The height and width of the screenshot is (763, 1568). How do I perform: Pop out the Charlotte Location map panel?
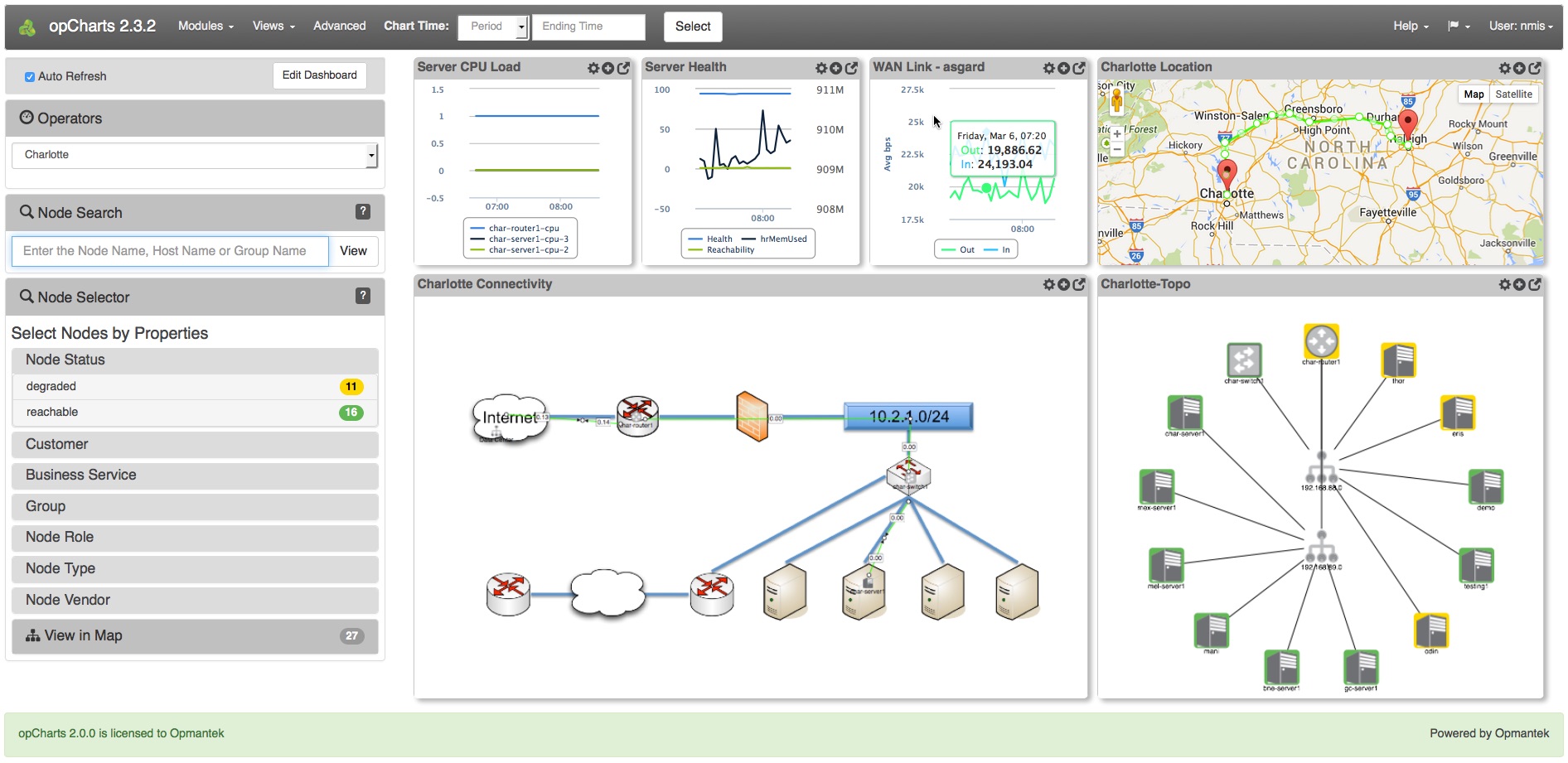tap(1535, 68)
